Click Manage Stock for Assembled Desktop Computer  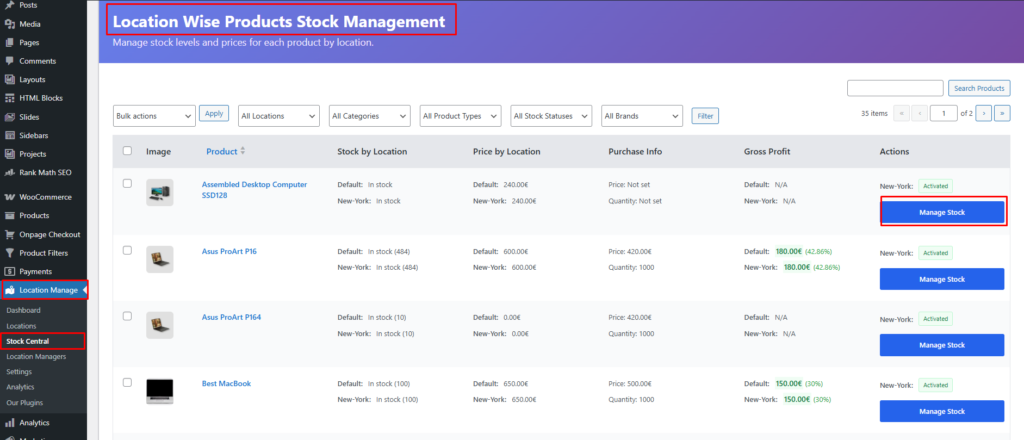click(941, 213)
